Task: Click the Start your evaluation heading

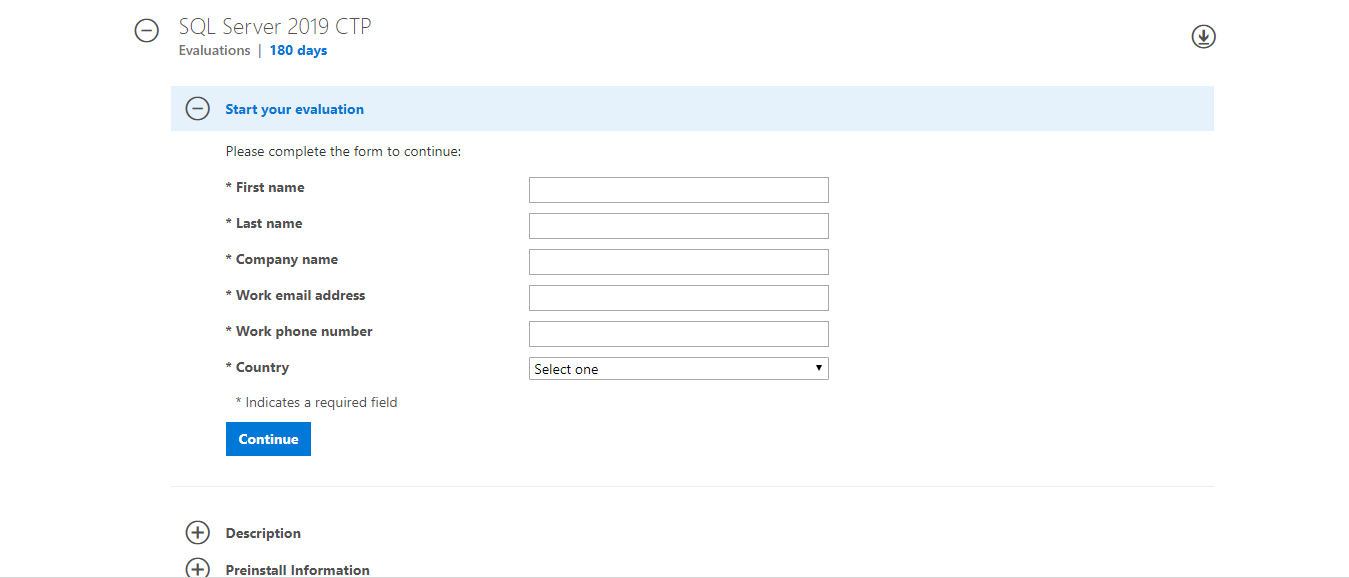Action: coord(294,109)
